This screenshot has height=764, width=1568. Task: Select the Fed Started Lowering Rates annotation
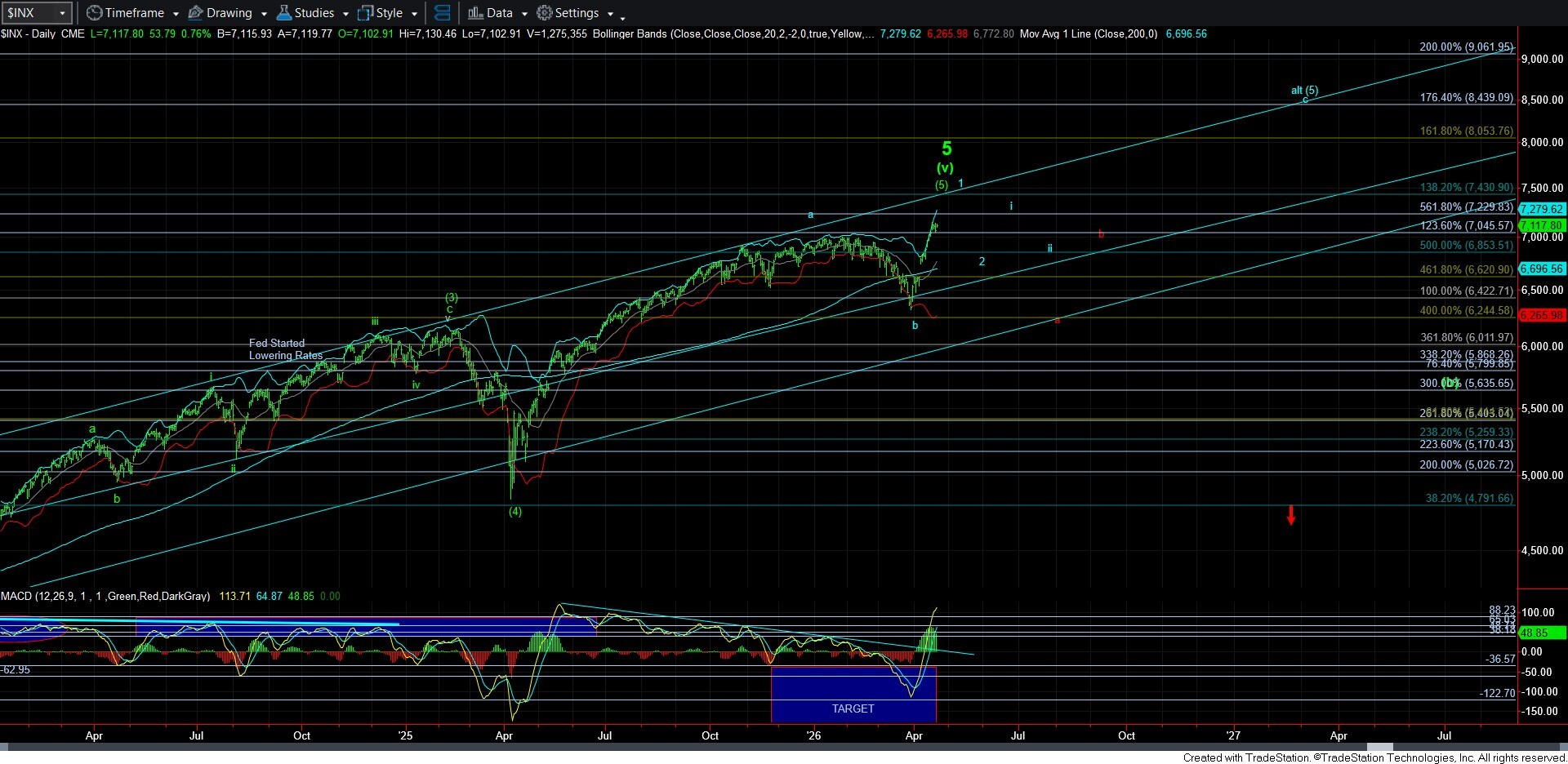pos(284,349)
